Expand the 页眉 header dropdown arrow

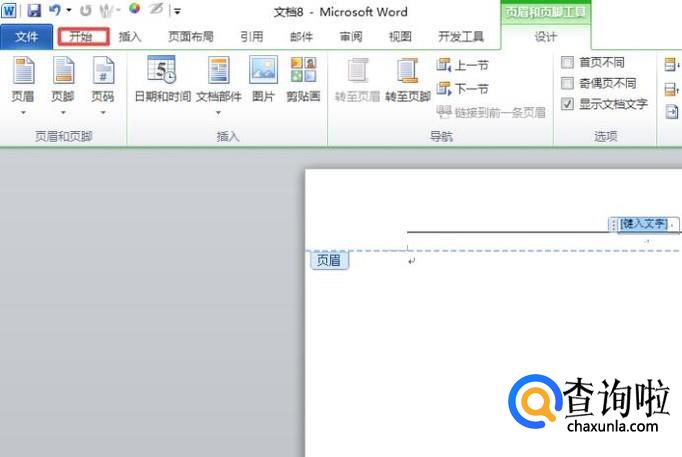[x=23, y=113]
